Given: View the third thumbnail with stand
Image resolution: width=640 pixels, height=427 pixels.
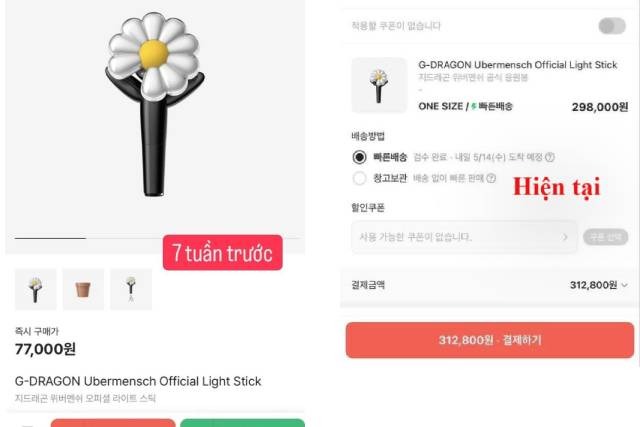Looking at the screenshot, I should pos(131,289).
